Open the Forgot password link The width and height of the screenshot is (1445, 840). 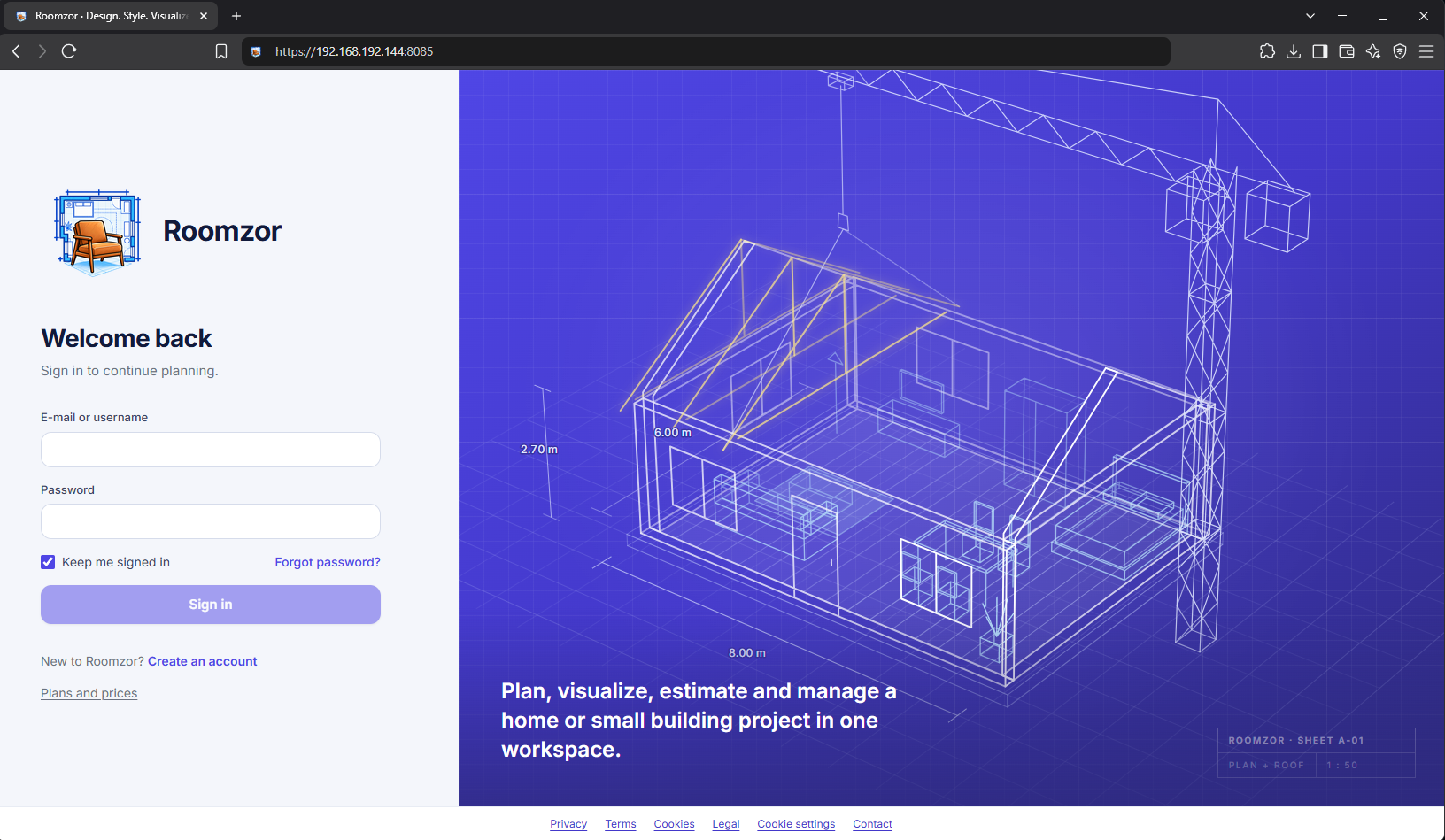(x=328, y=562)
